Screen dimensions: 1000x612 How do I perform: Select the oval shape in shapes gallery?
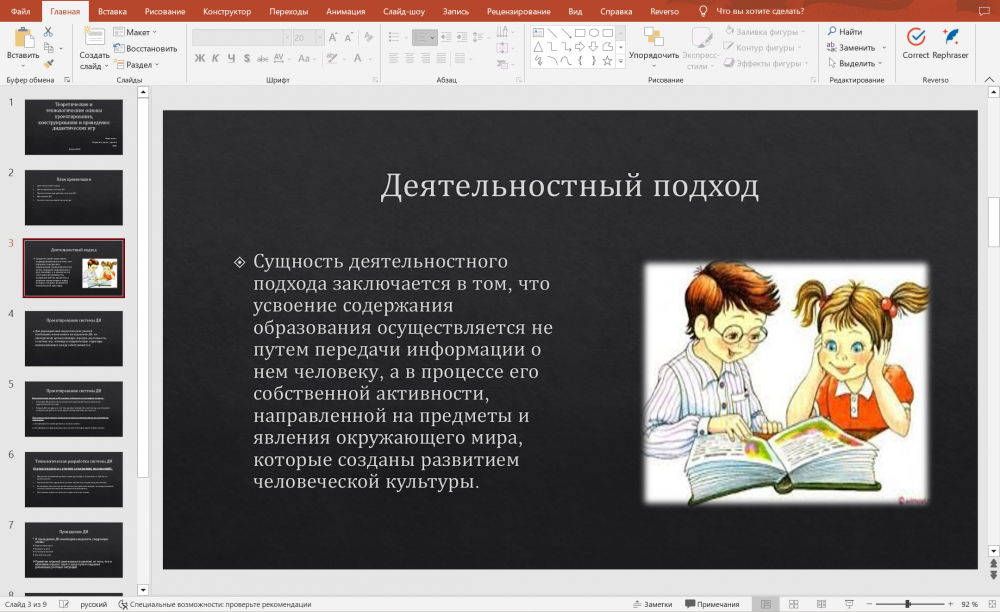point(594,33)
